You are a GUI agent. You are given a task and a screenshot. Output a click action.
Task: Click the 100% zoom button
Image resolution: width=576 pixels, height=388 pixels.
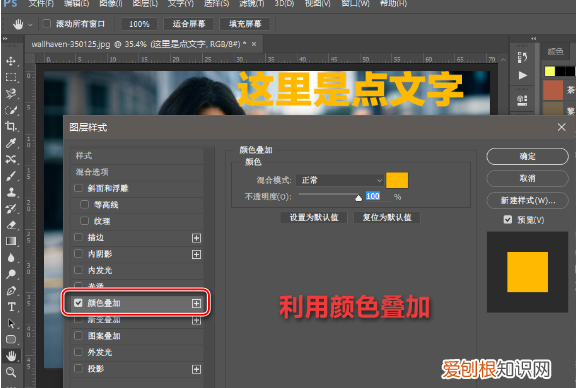[x=139, y=24]
